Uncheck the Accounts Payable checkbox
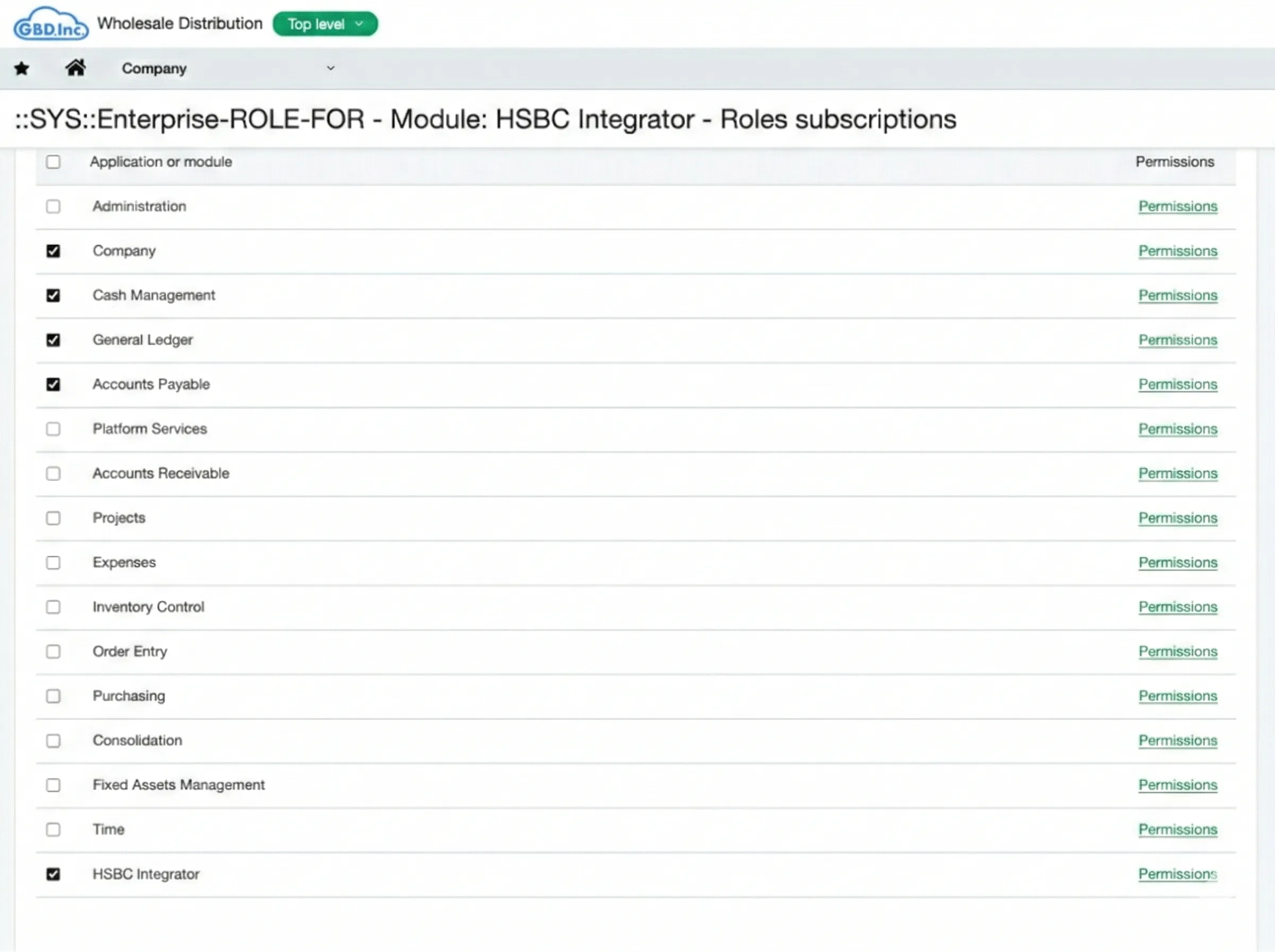 pos(53,385)
